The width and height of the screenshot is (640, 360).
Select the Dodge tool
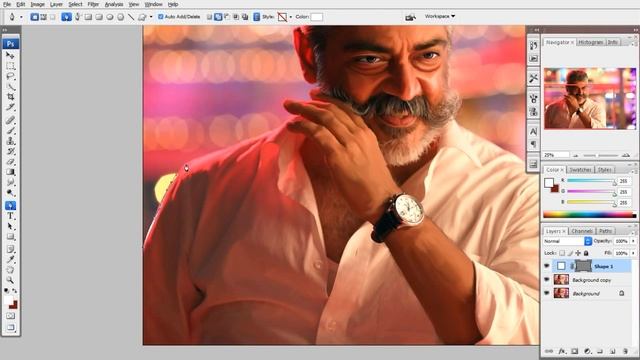10,193
